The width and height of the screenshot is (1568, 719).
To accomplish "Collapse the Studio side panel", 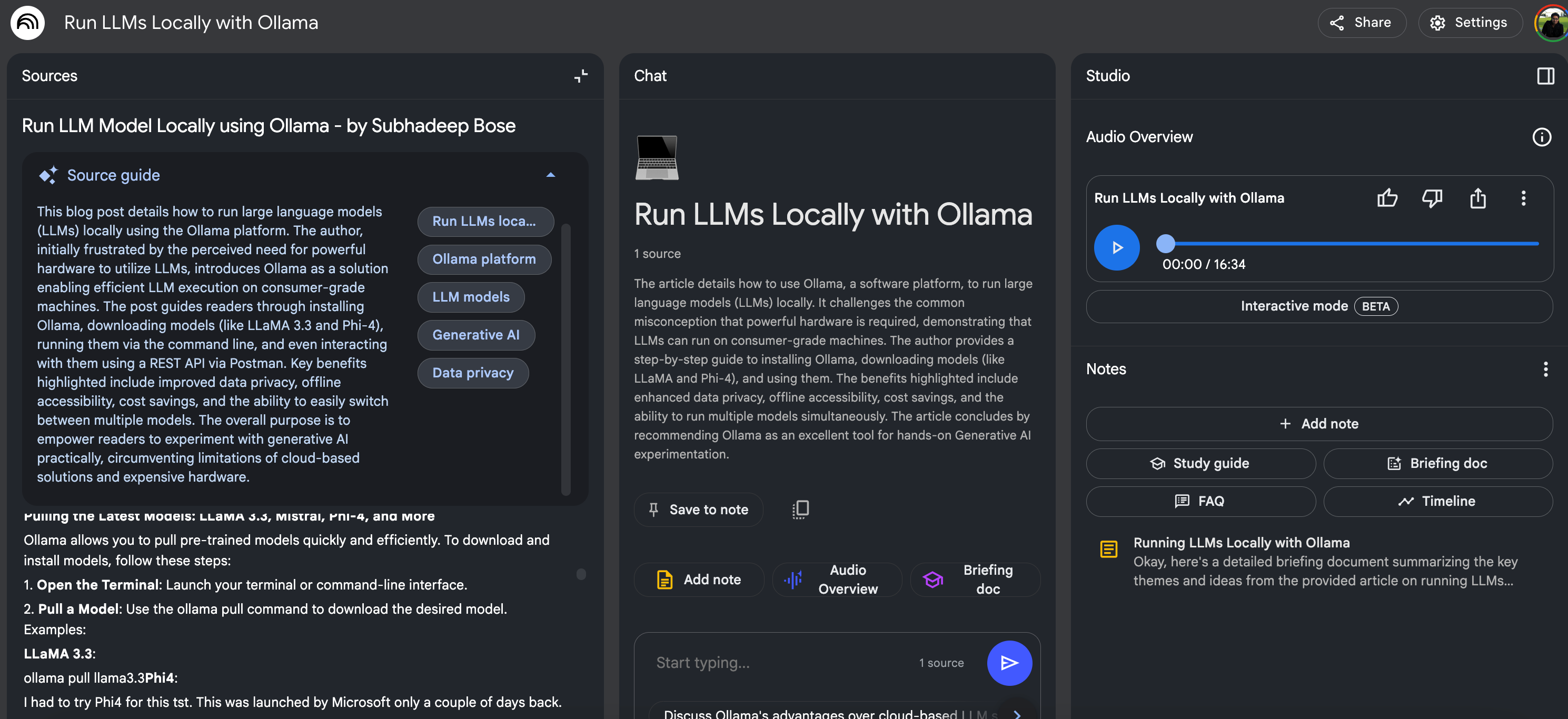I will click(x=1545, y=76).
